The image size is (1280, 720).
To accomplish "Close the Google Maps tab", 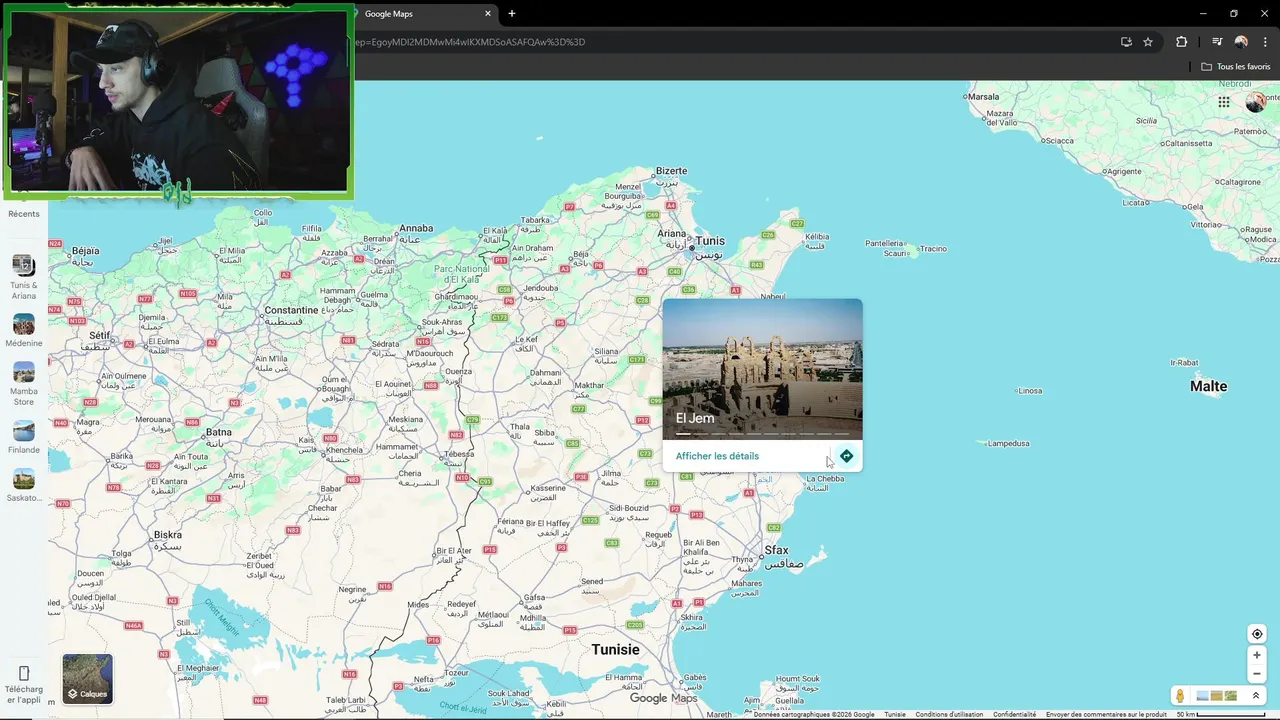I will 488,14.
